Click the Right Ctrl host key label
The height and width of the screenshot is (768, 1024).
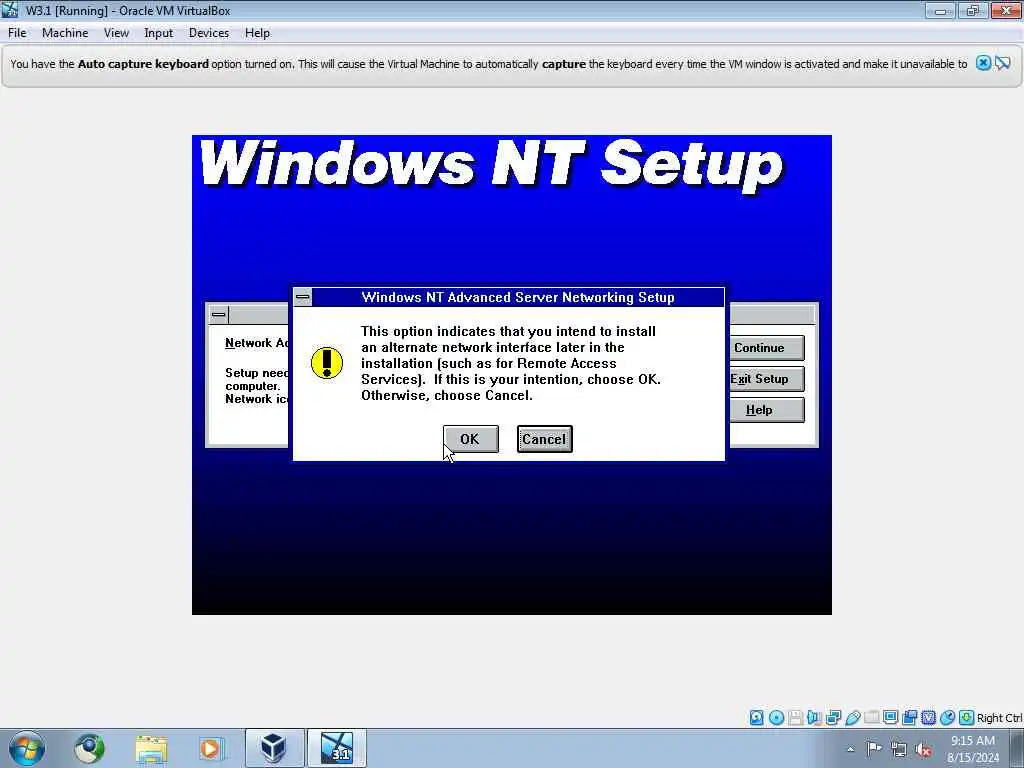pyautogui.click(x=999, y=718)
